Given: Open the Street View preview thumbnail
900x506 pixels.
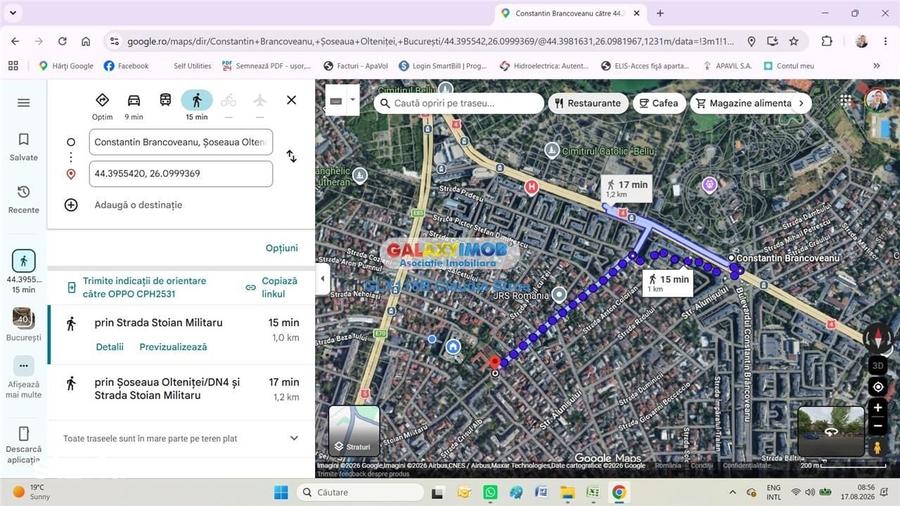Looking at the screenshot, I should tap(831, 431).
